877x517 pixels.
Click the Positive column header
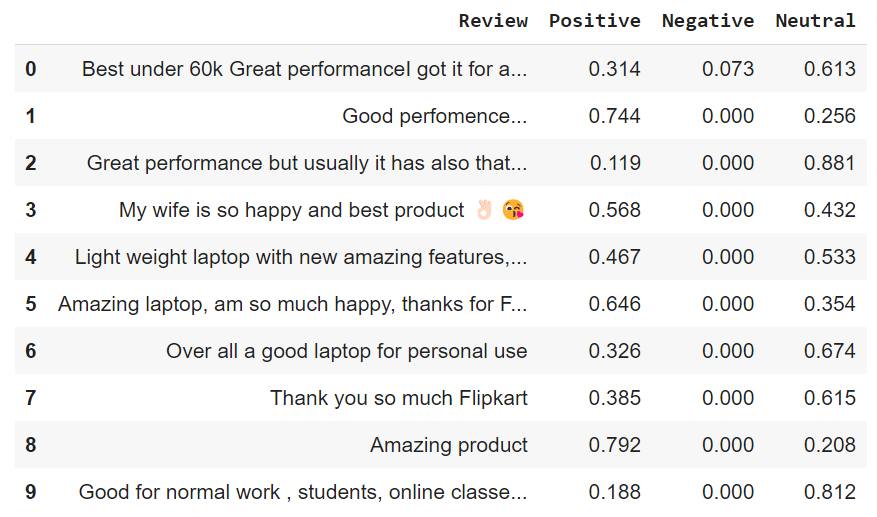pyautogui.click(x=595, y=21)
